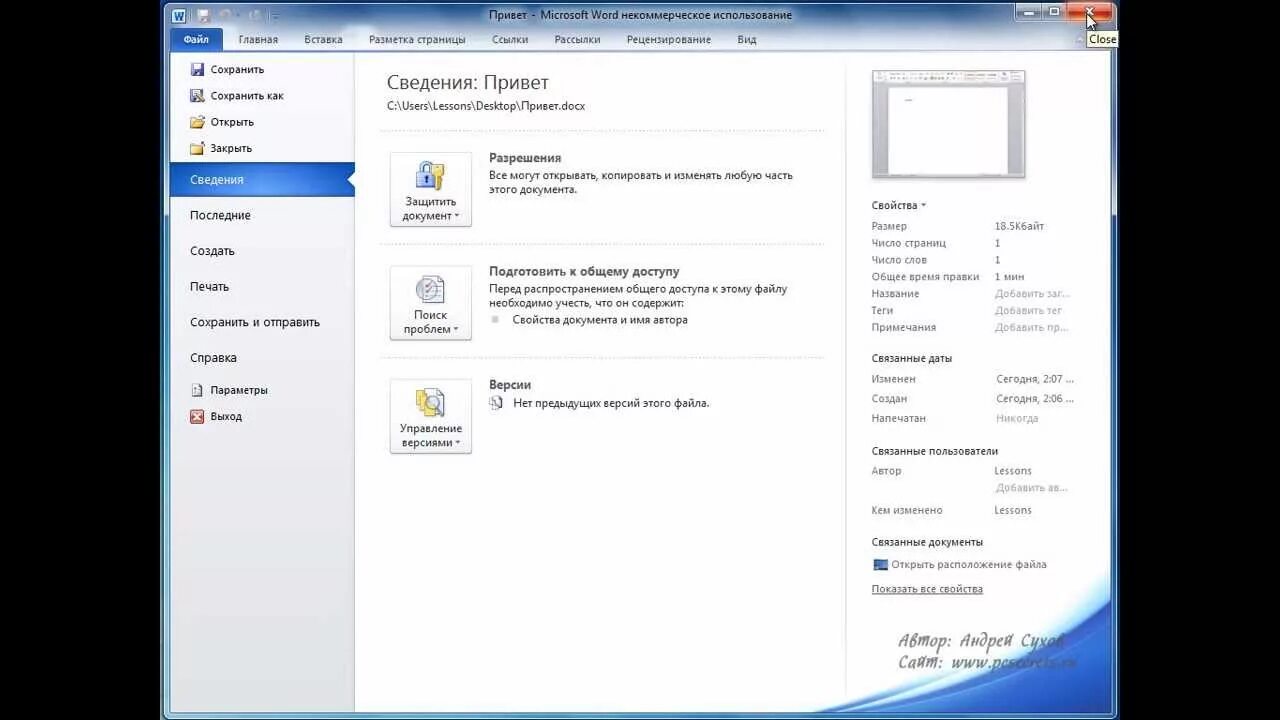
Task: Click the Close document folder icon
Action: coord(197,148)
